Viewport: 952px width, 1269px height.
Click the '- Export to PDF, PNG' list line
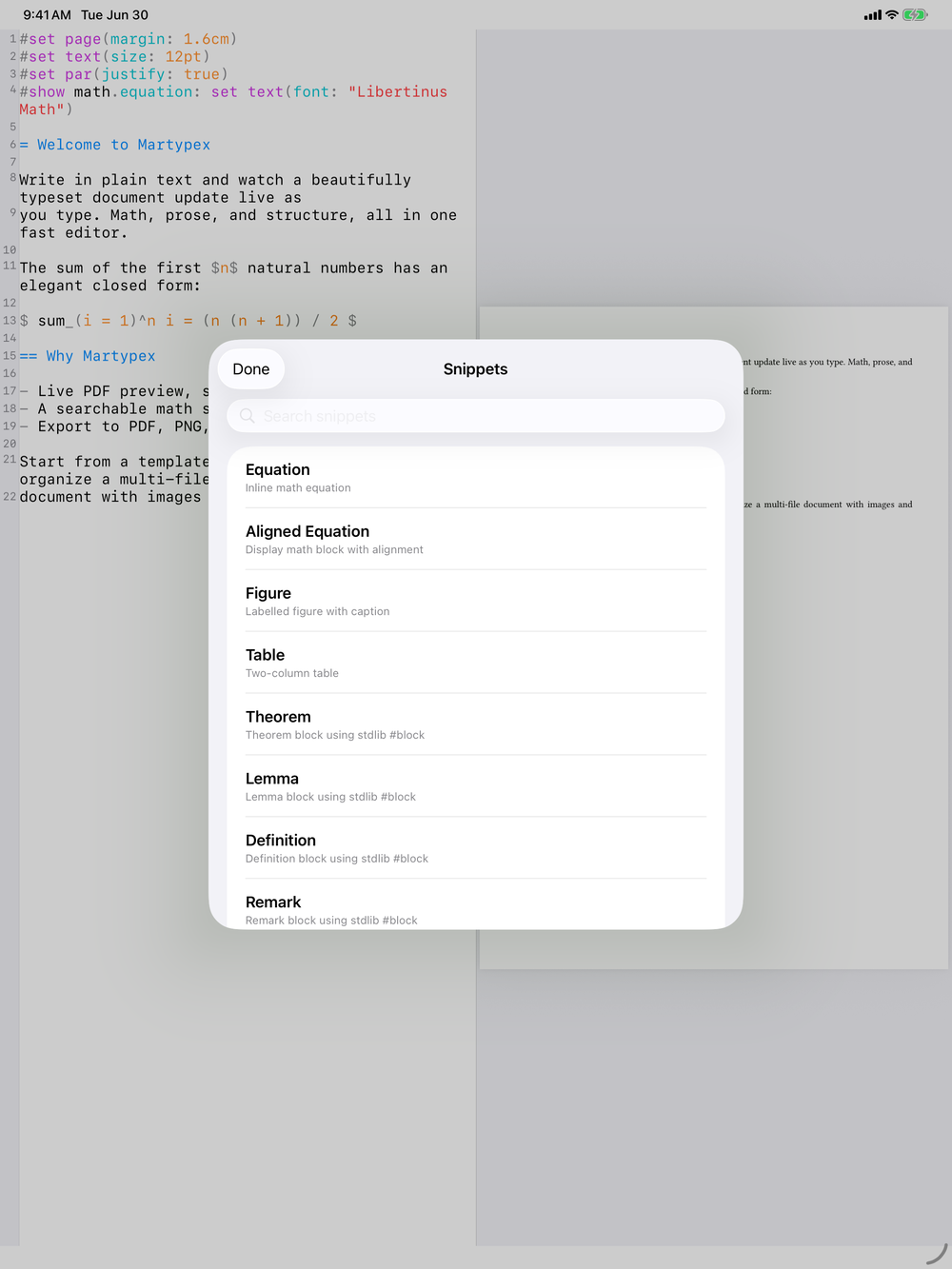pyautogui.click(x=114, y=426)
